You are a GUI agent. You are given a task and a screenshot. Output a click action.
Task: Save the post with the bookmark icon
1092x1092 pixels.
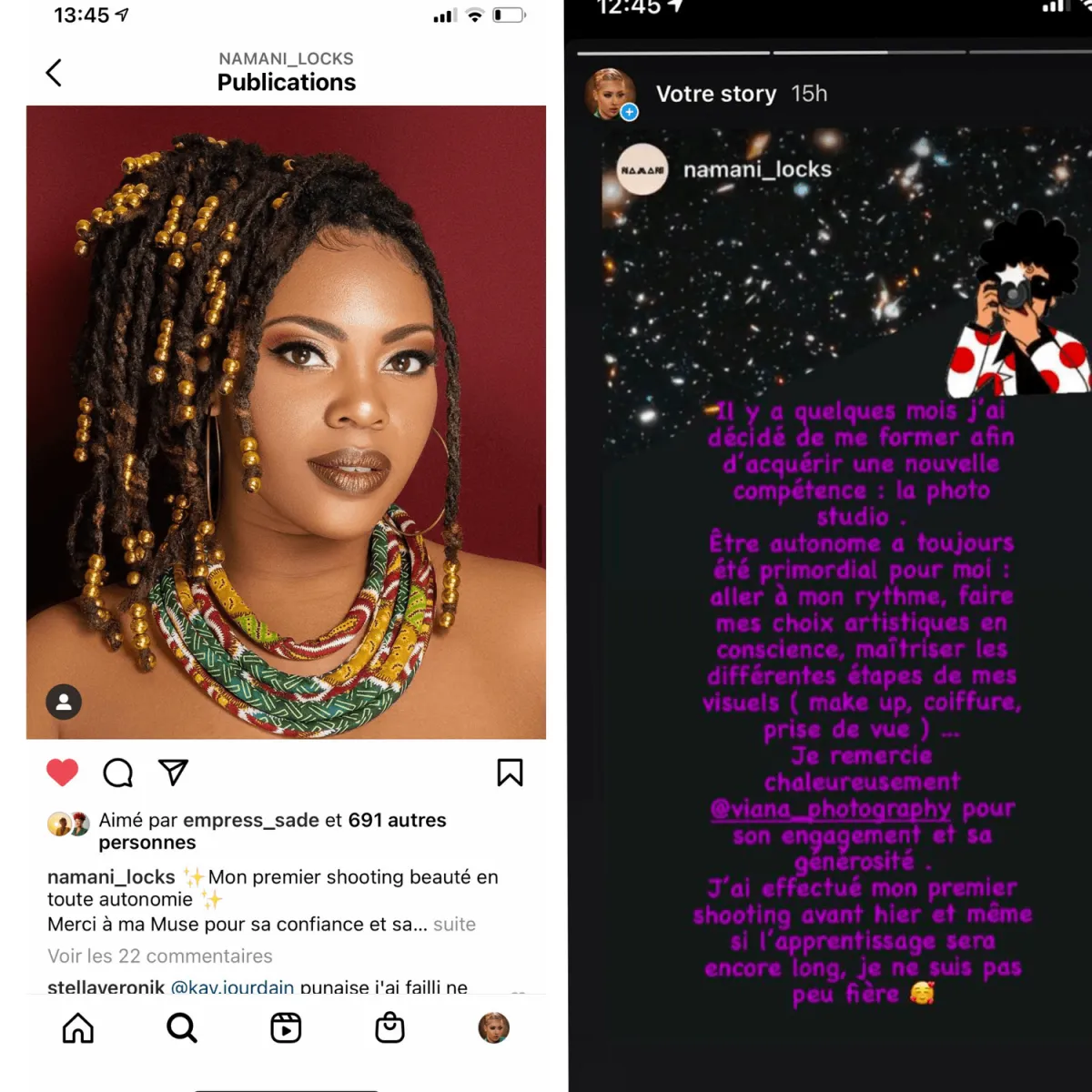coord(510,773)
